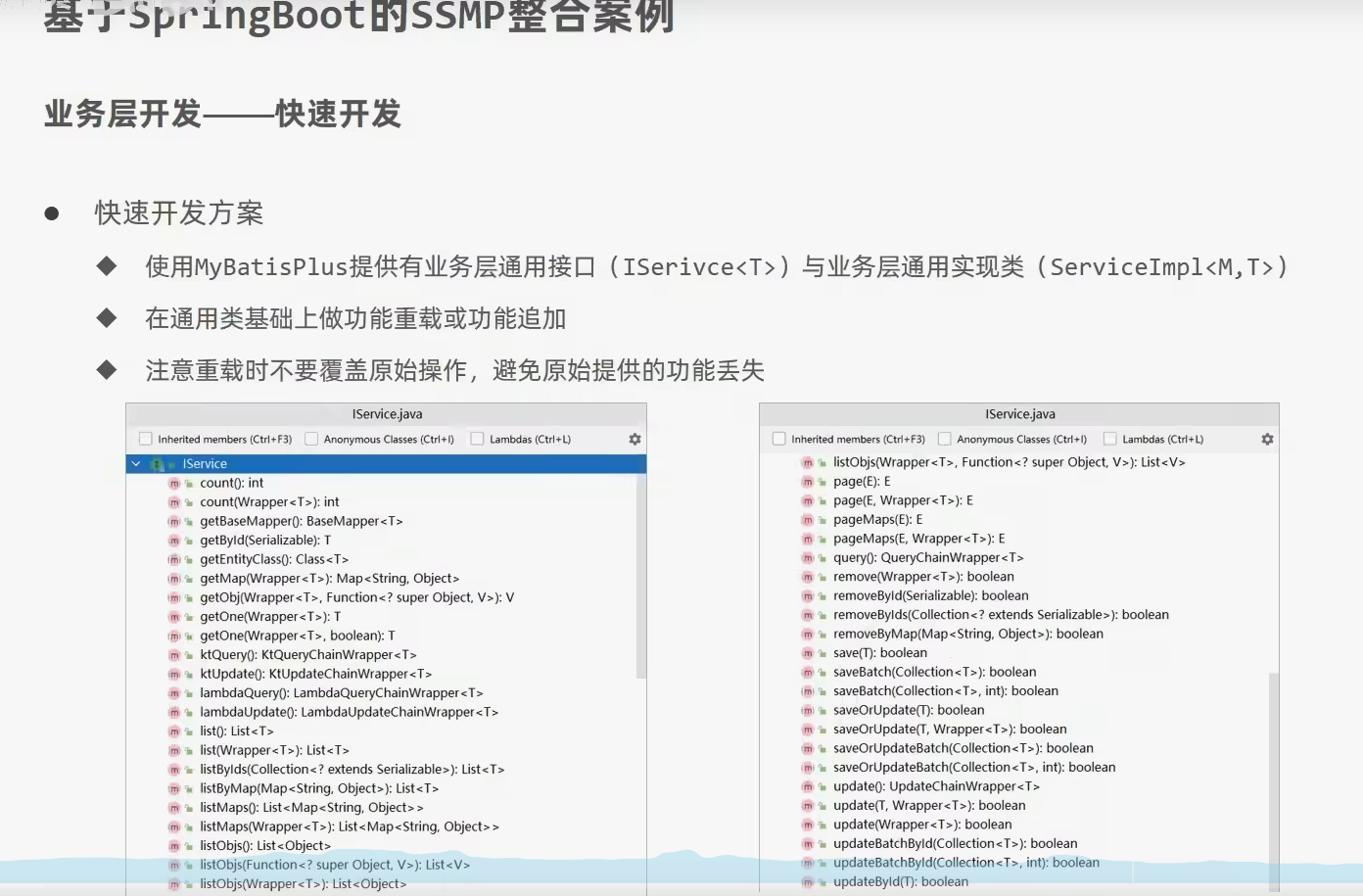Viewport: 1363px width, 896px height.
Task: Click the method icon beside listObjs(): List<Object>
Action: pyautogui.click(x=174, y=846)
